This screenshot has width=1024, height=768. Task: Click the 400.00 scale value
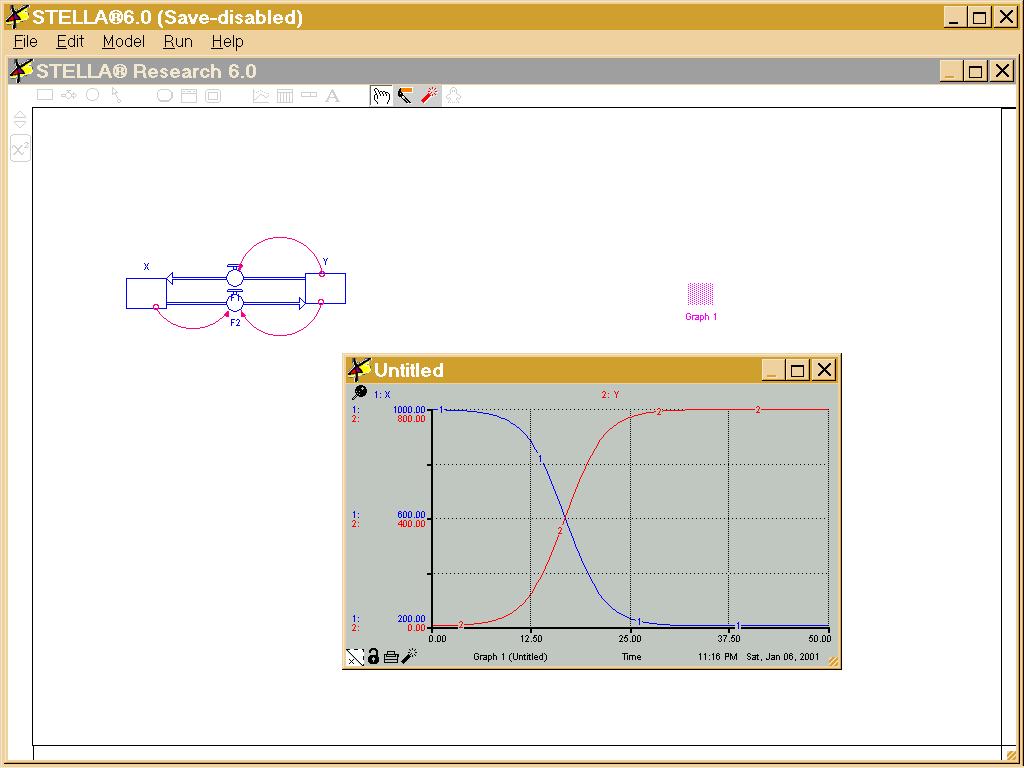click(x=411, y=524)
